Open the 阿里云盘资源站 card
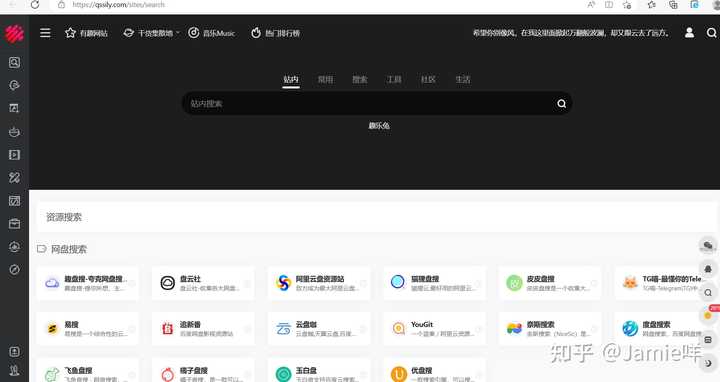The width and height of the screenshot is (720, 382). (x=319, y=283)
